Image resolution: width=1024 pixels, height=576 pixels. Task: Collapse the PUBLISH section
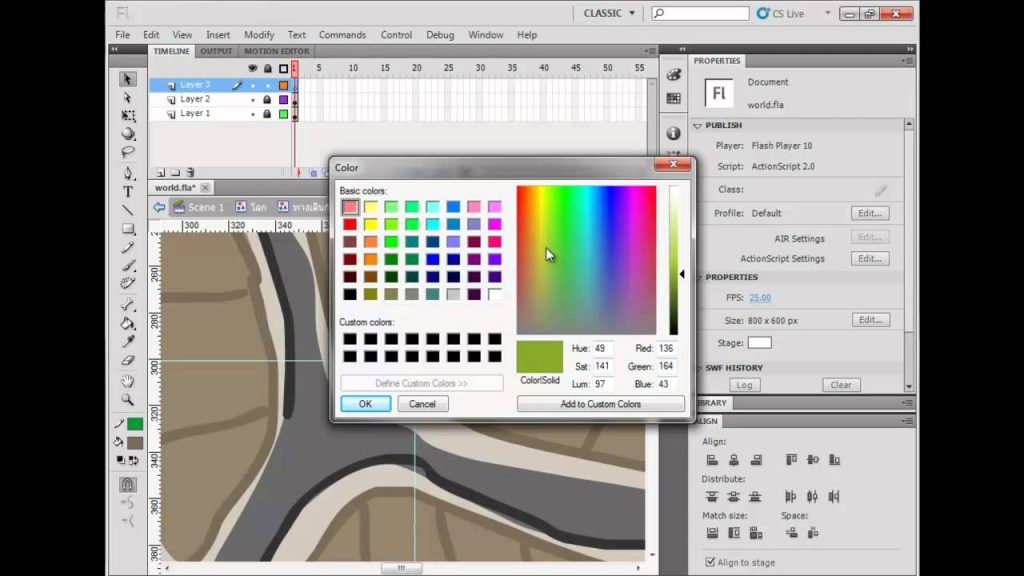click(697, 125)
